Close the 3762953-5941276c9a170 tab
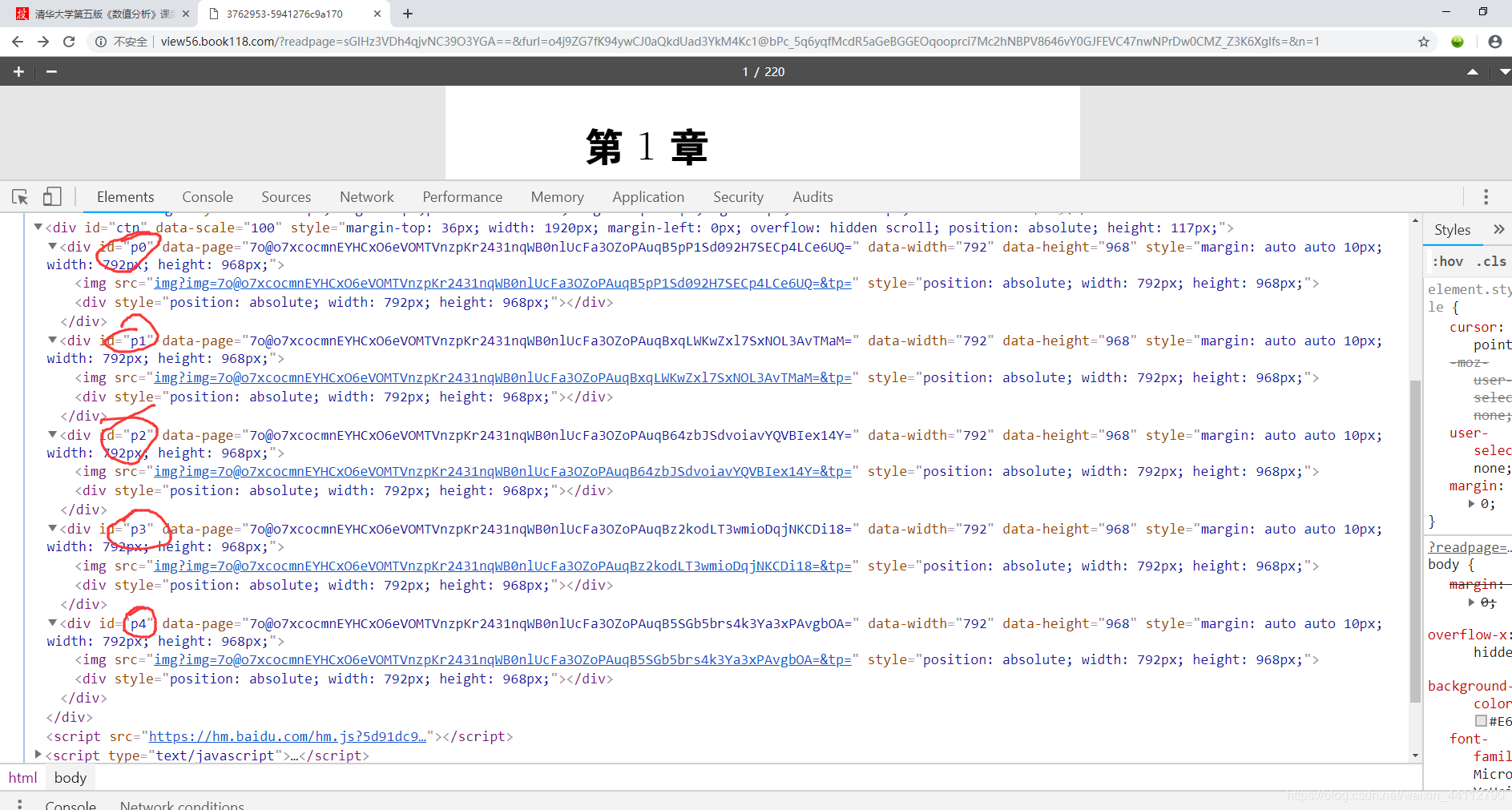The height and width of the screenshot is (810, 1512). click(377, 14)
